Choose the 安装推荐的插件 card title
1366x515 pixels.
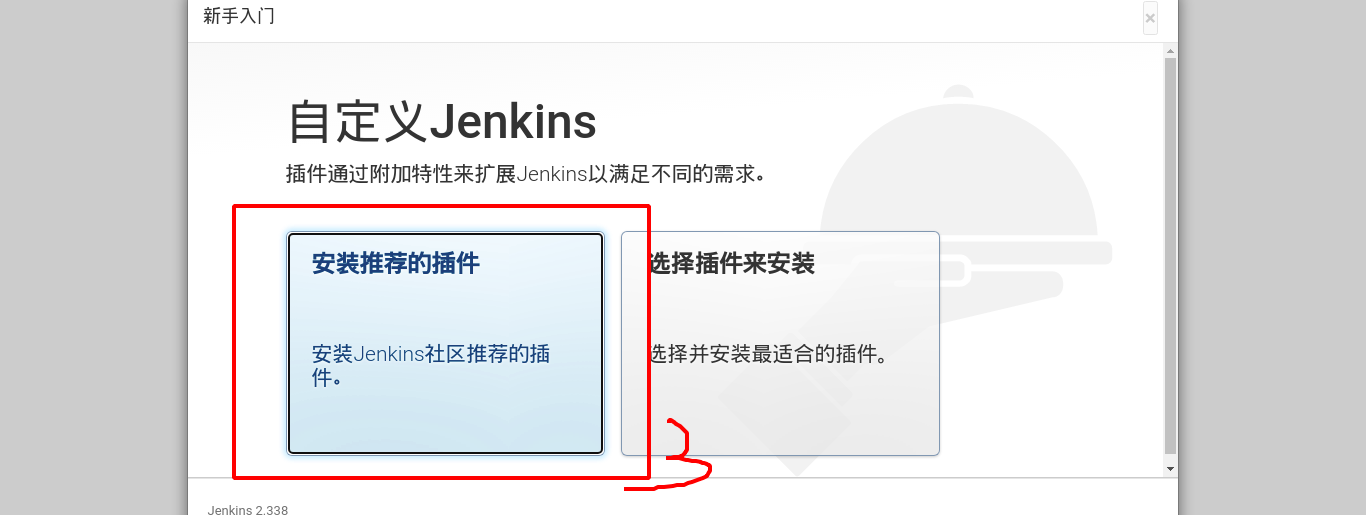[x=396, y=264]
